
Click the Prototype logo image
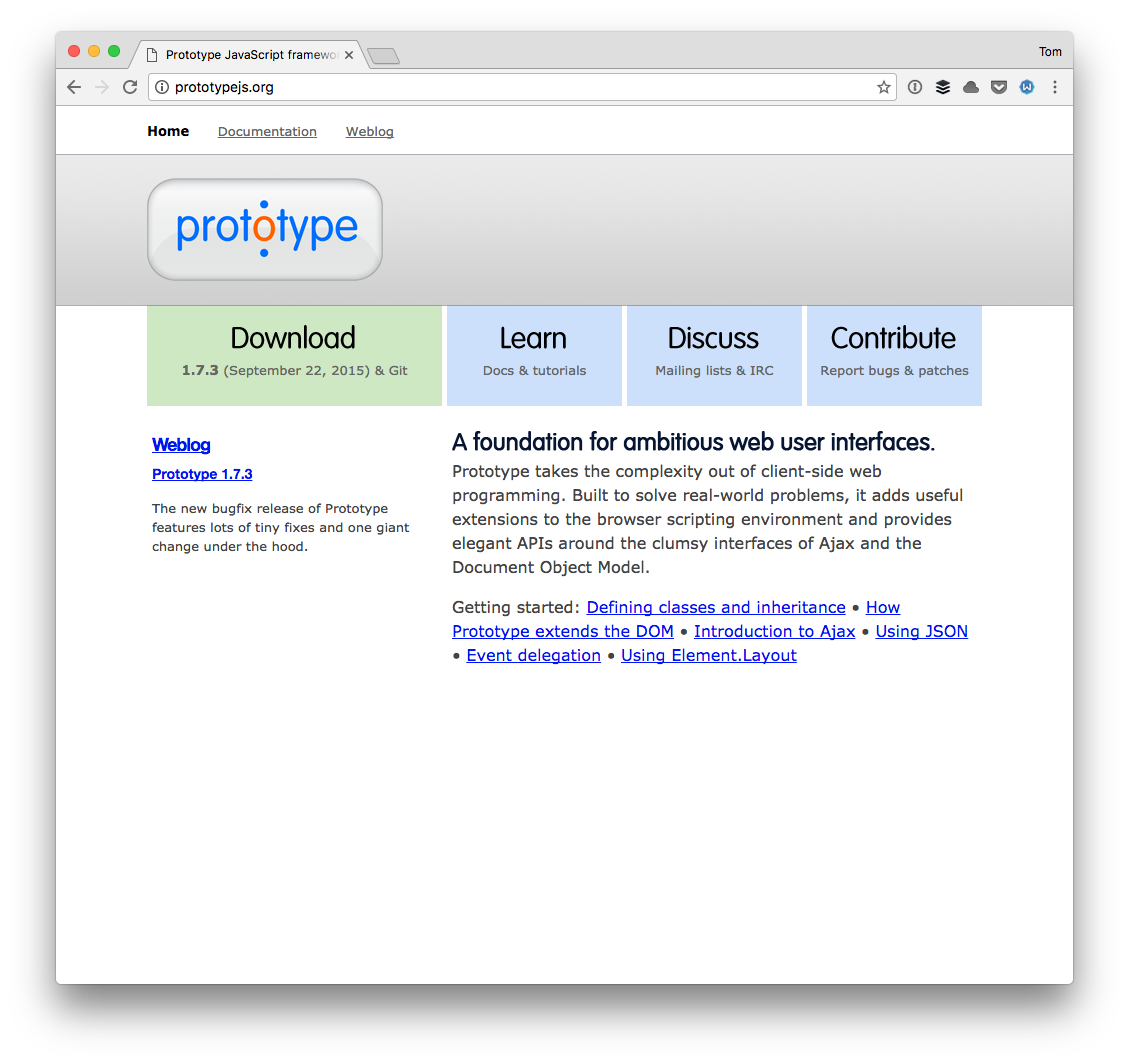point(265,229)
